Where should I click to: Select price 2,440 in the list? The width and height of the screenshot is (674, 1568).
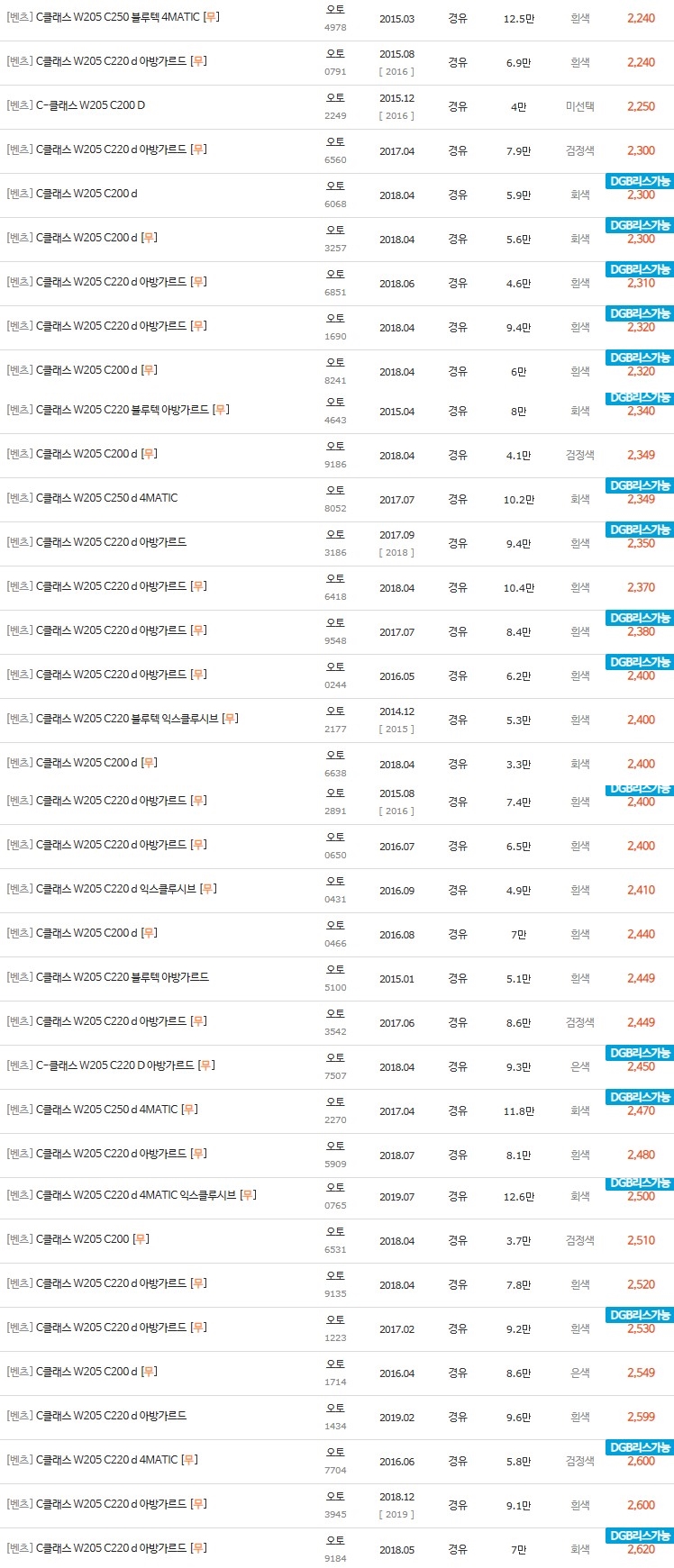[x=641, y=934]
